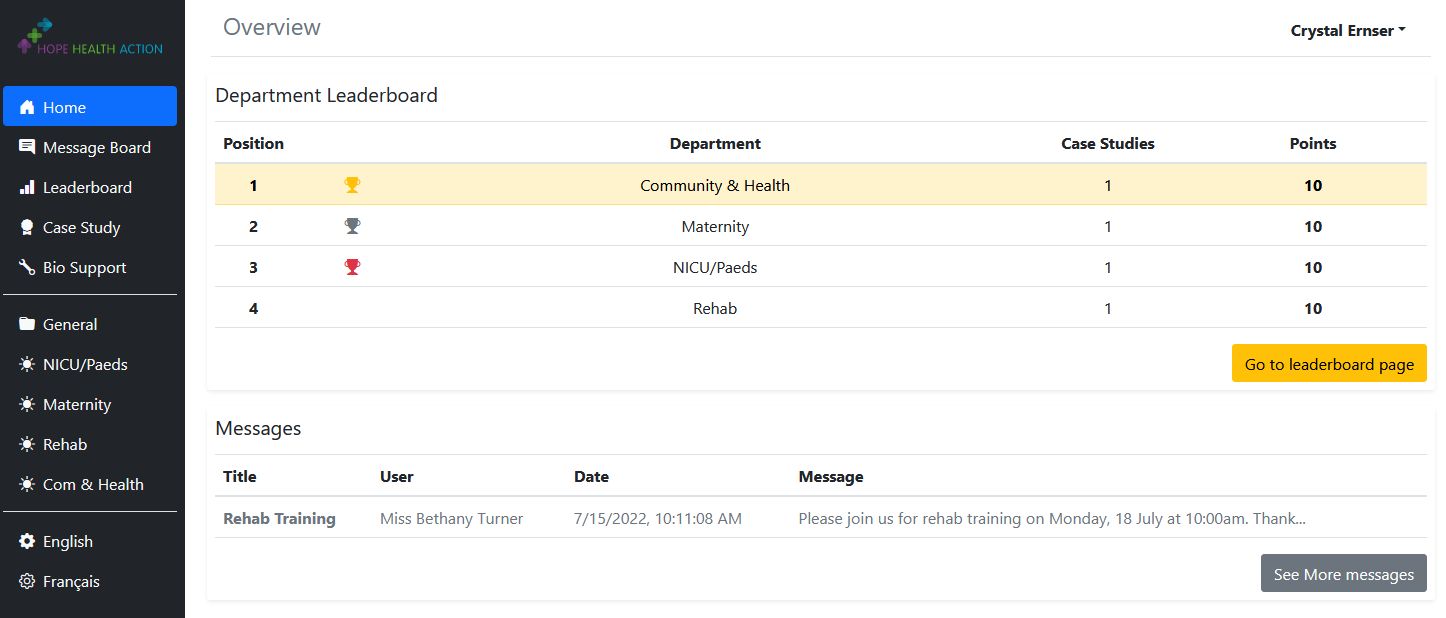Click the Maternity sun icon in sidebar

coord(27,404)
